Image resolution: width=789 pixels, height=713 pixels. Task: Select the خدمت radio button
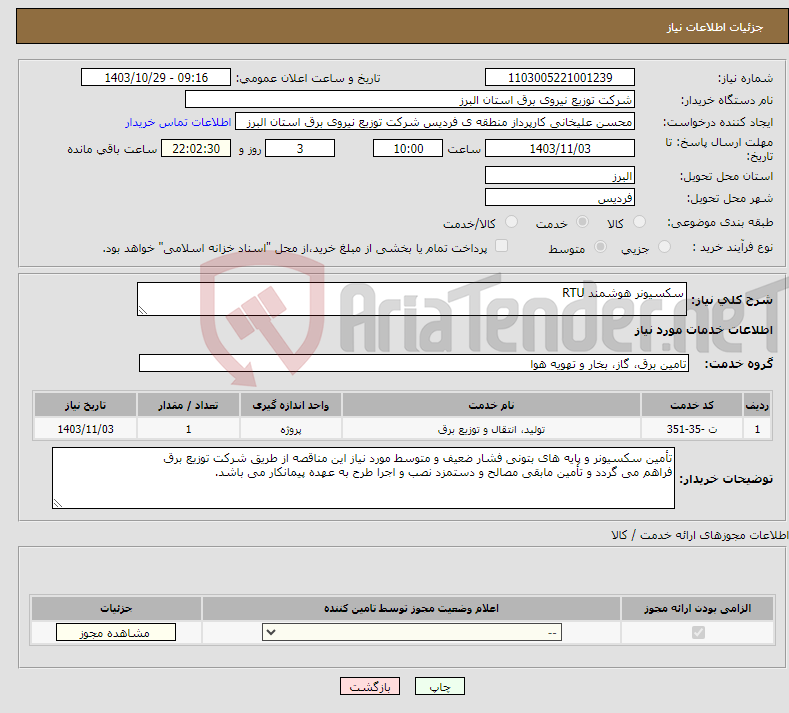point(582,222)
